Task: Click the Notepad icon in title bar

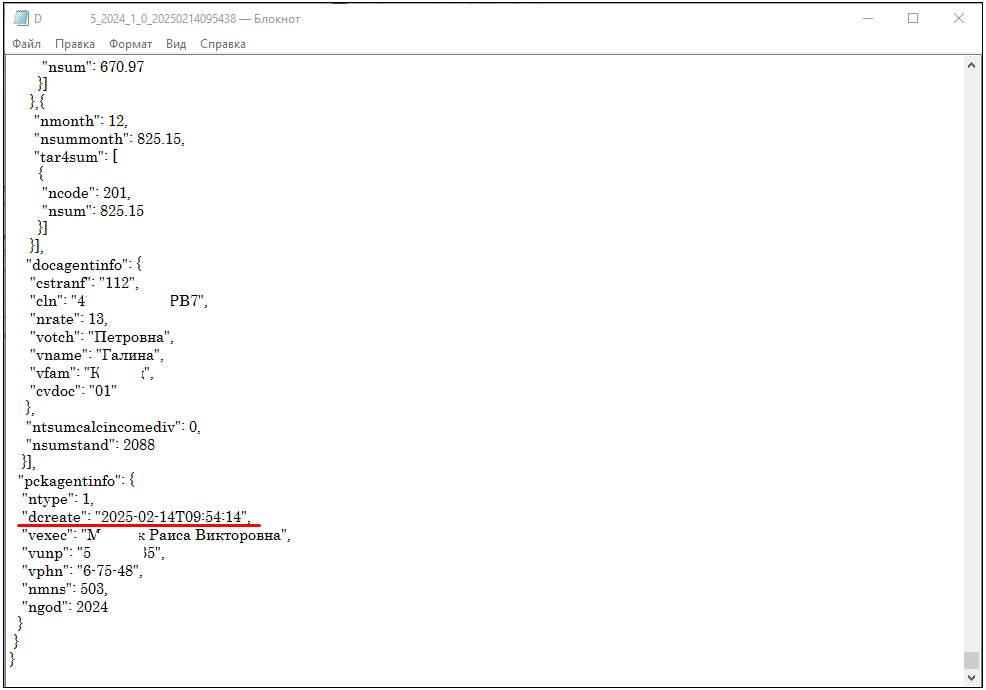Action: pos(20,19)
